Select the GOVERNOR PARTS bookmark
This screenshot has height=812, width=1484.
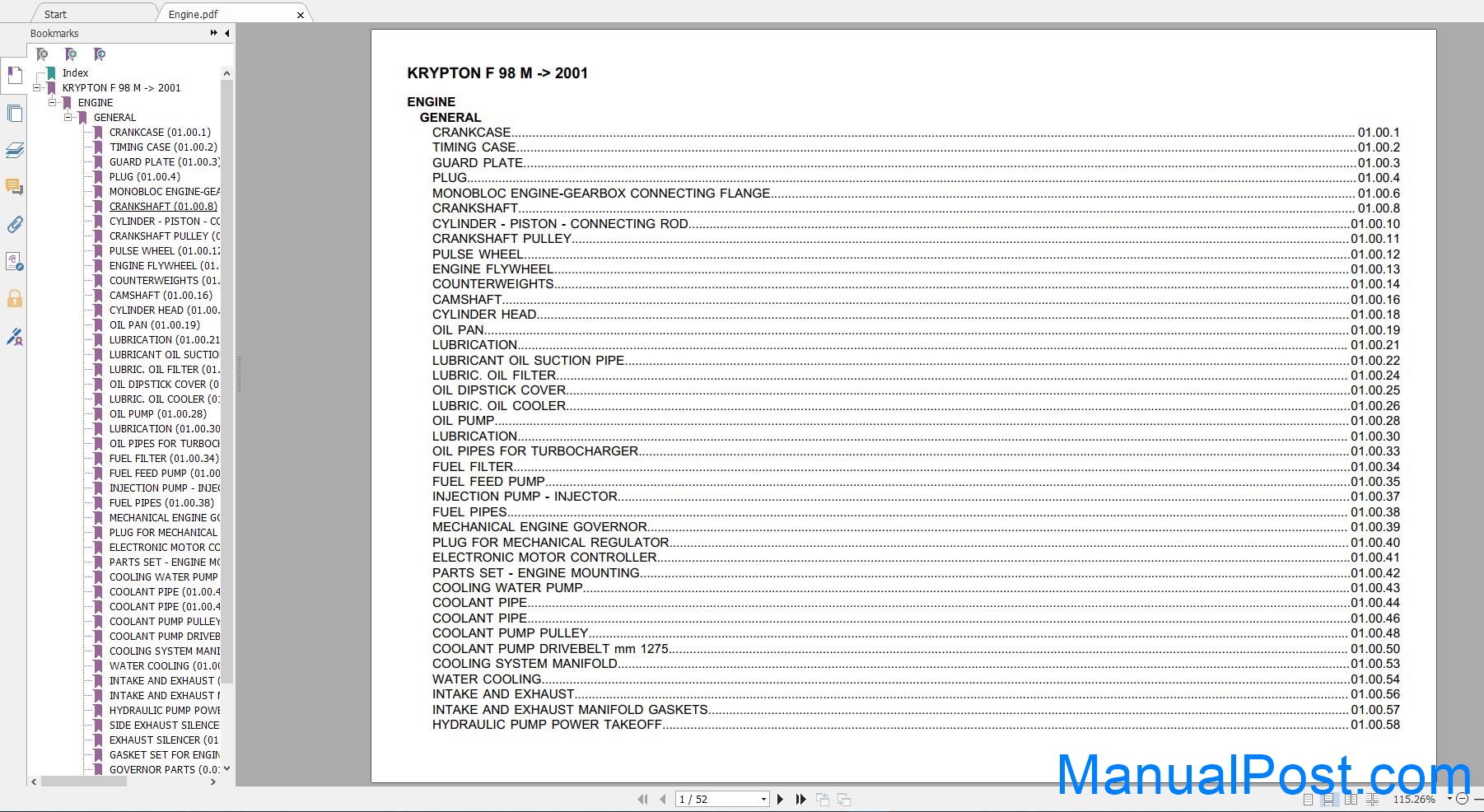(x=164, y=769)
